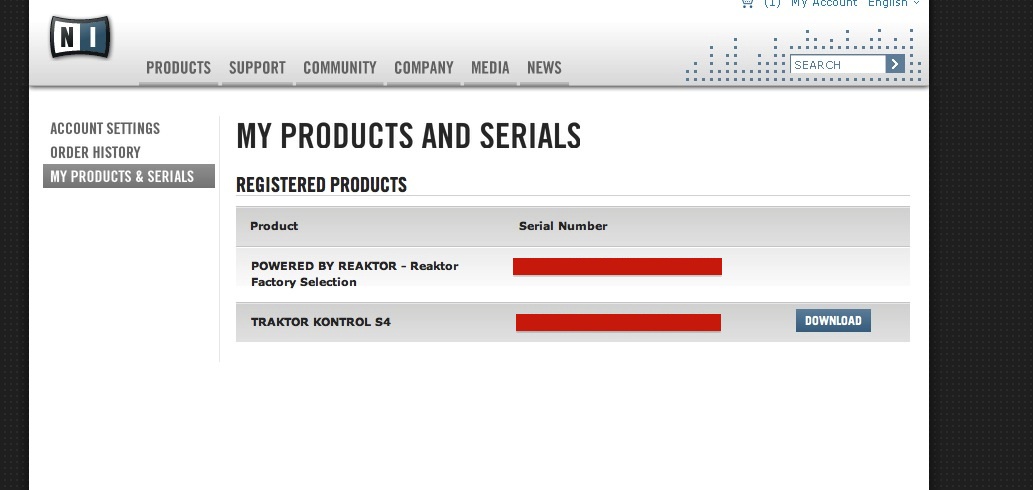The height and width of the screenshot is (490, 1033).
Task: Click into the SEARCH input field
Action: tap(837, 65)
